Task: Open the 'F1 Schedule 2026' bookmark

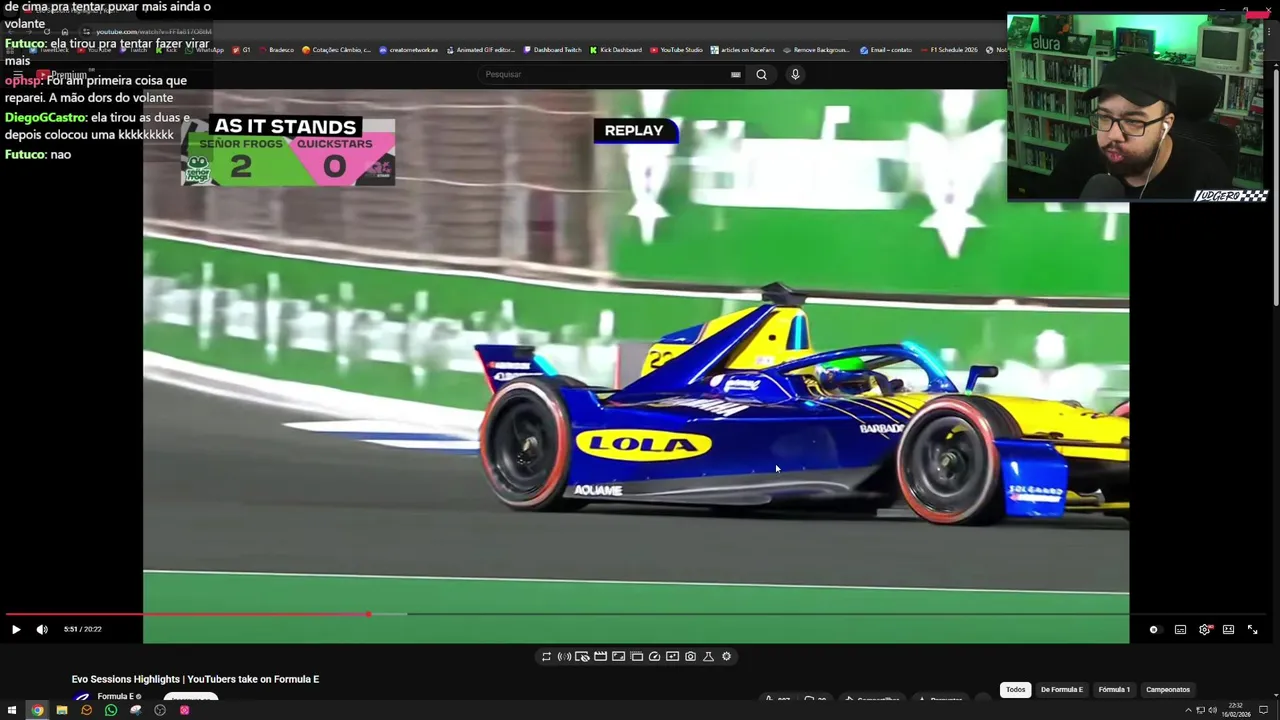Action: [948, 50]
